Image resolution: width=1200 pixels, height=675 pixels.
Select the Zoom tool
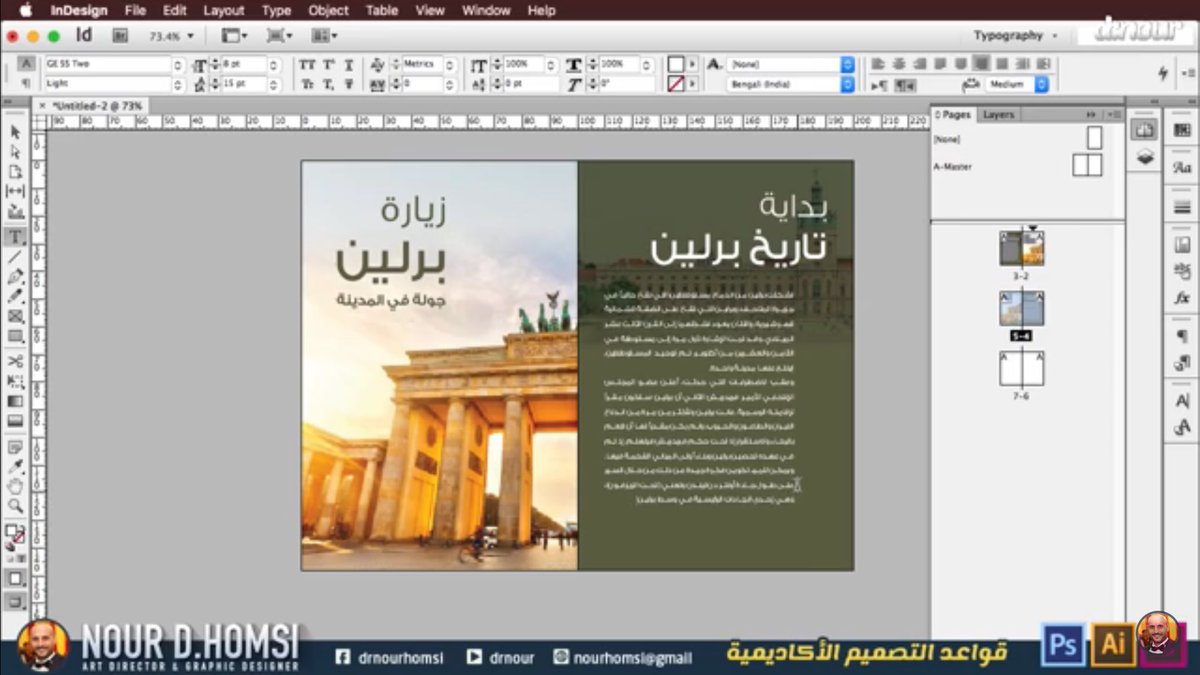click(x=15, y=506)
